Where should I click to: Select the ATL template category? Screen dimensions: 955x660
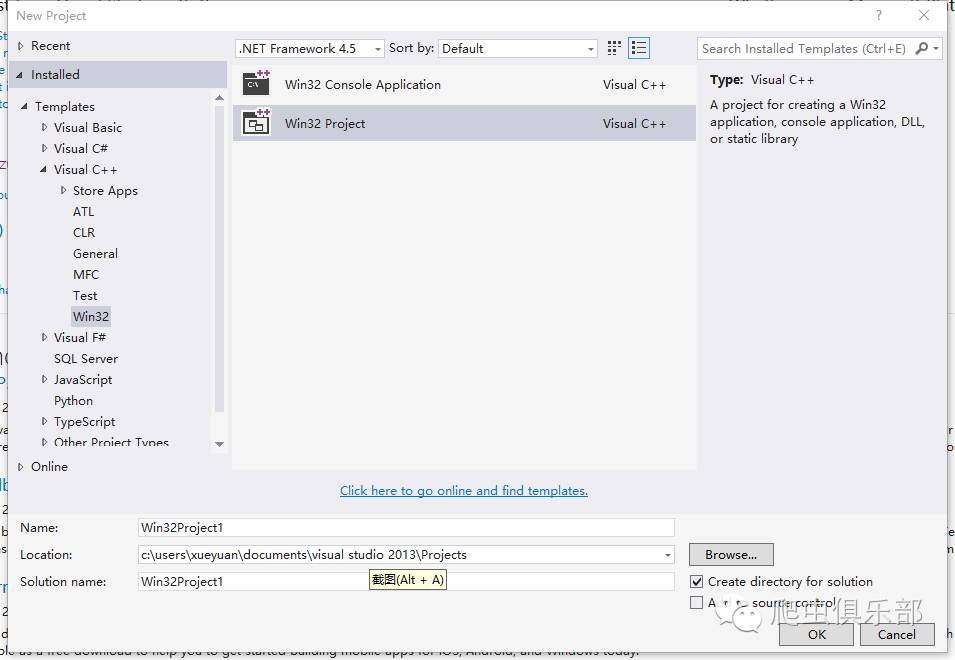click(x=83, y=211)
